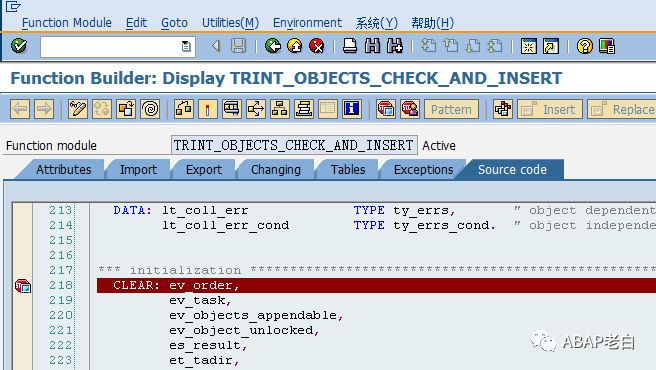Click the Function module name field

(x=294, y=145)
